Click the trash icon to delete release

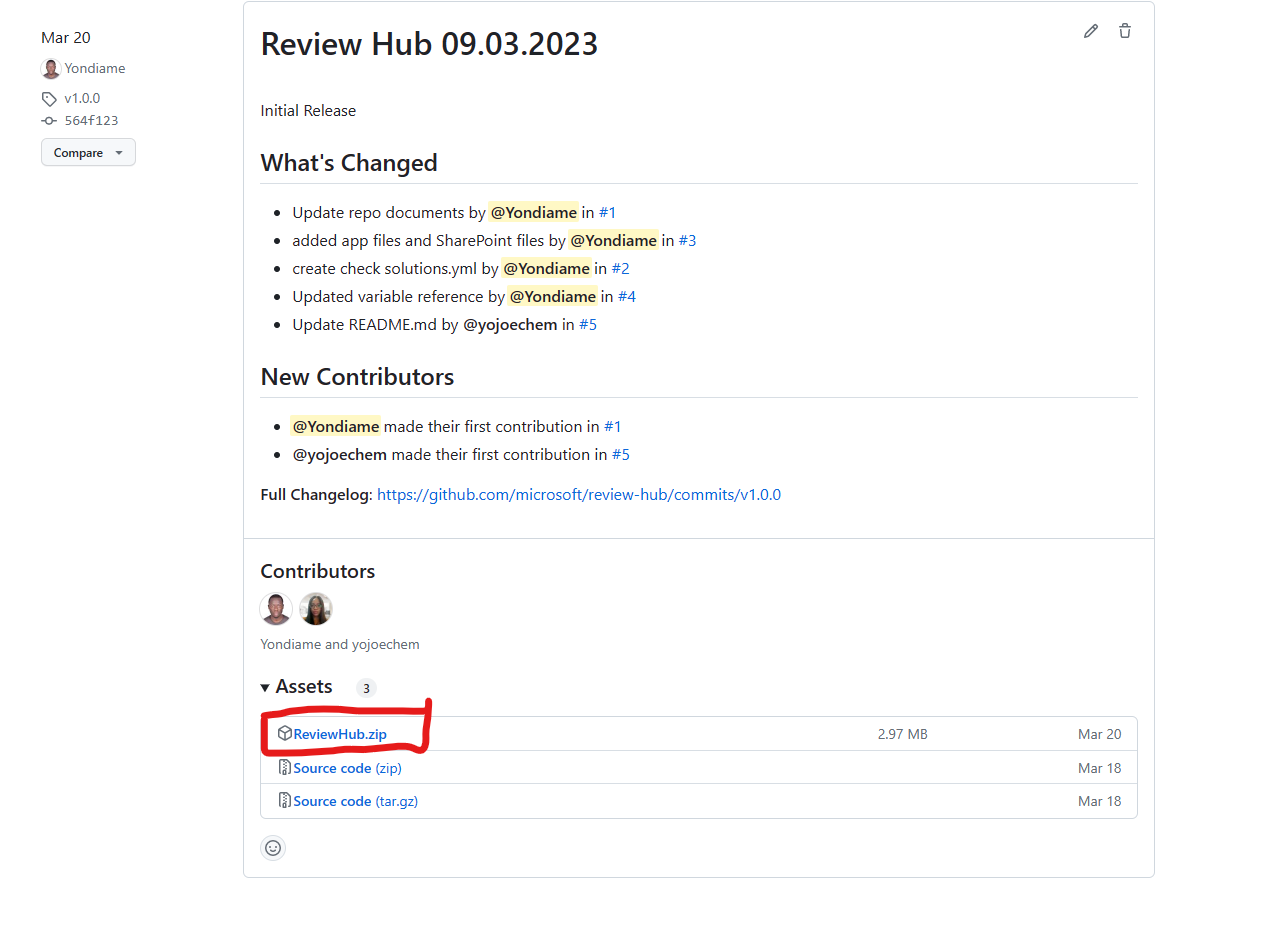click(x=1124, y=31)
